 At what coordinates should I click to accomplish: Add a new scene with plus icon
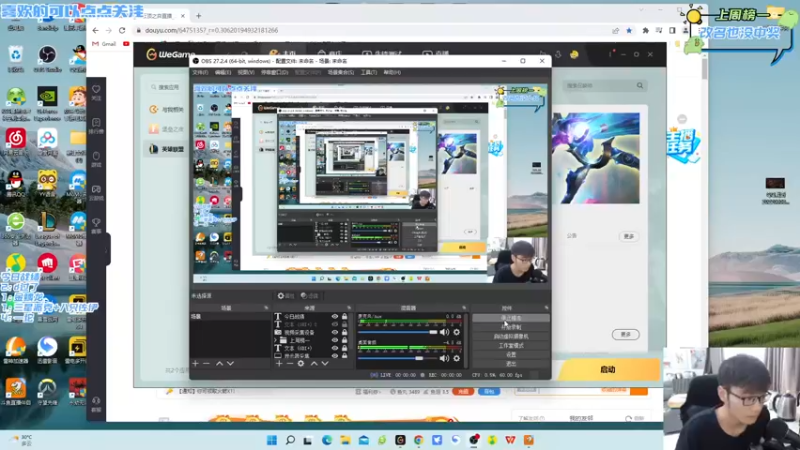[x=195, y=363]
